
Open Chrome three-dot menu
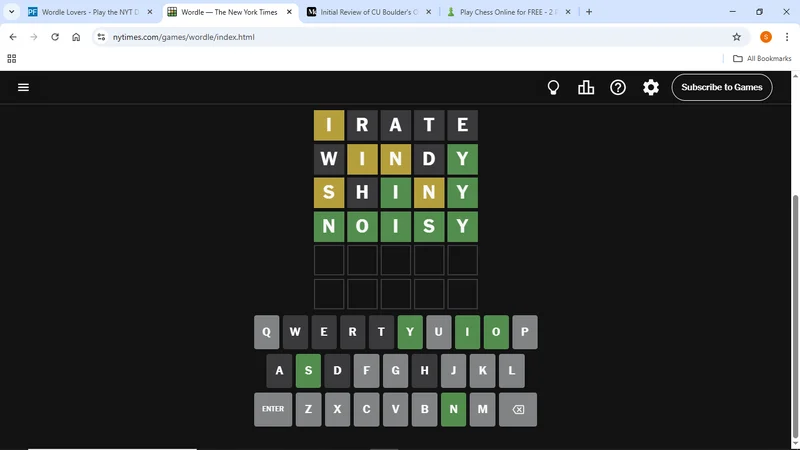tap(787, 37)
